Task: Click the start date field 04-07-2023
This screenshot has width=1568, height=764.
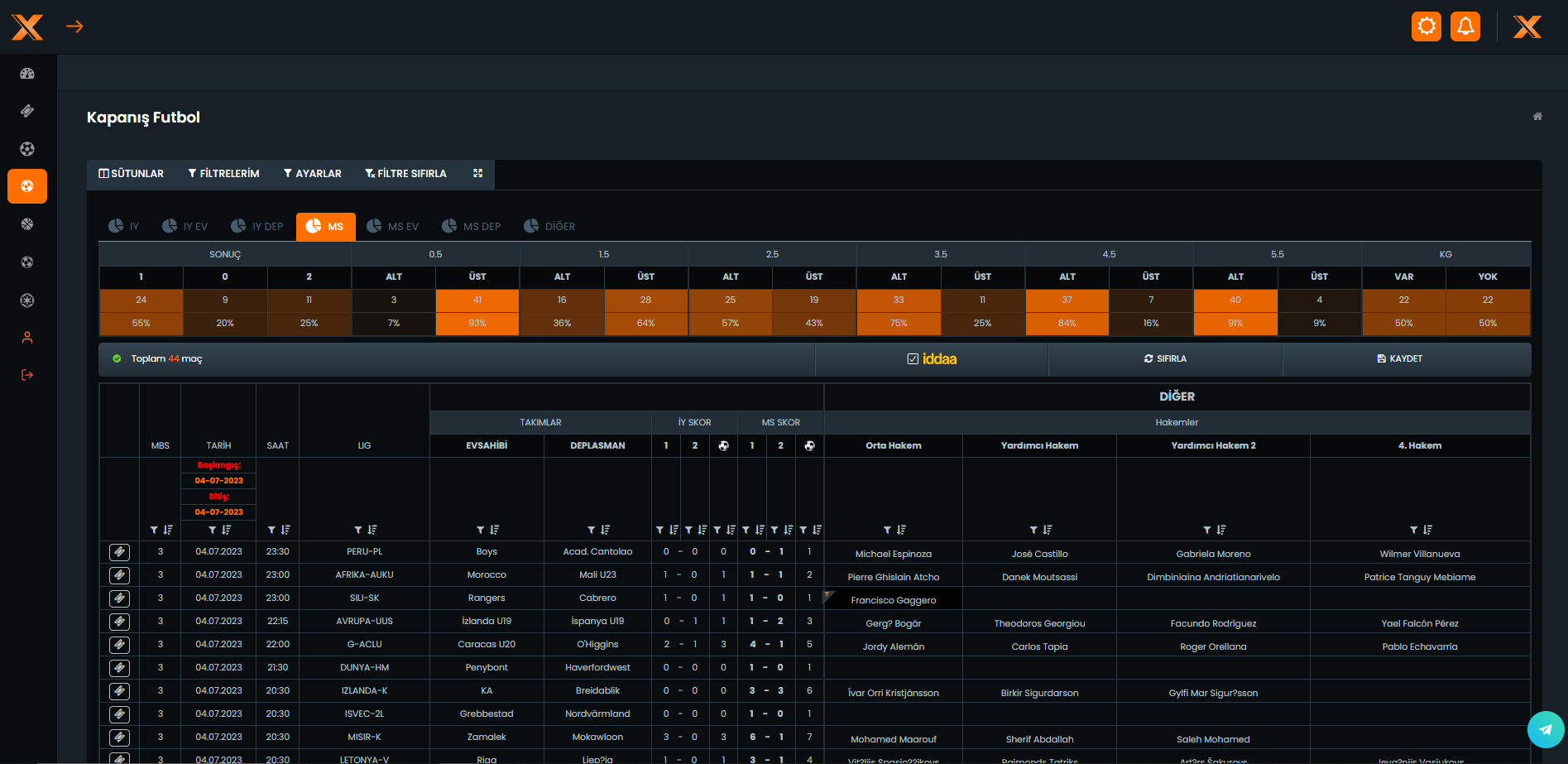Action: (x=218, y=480)
